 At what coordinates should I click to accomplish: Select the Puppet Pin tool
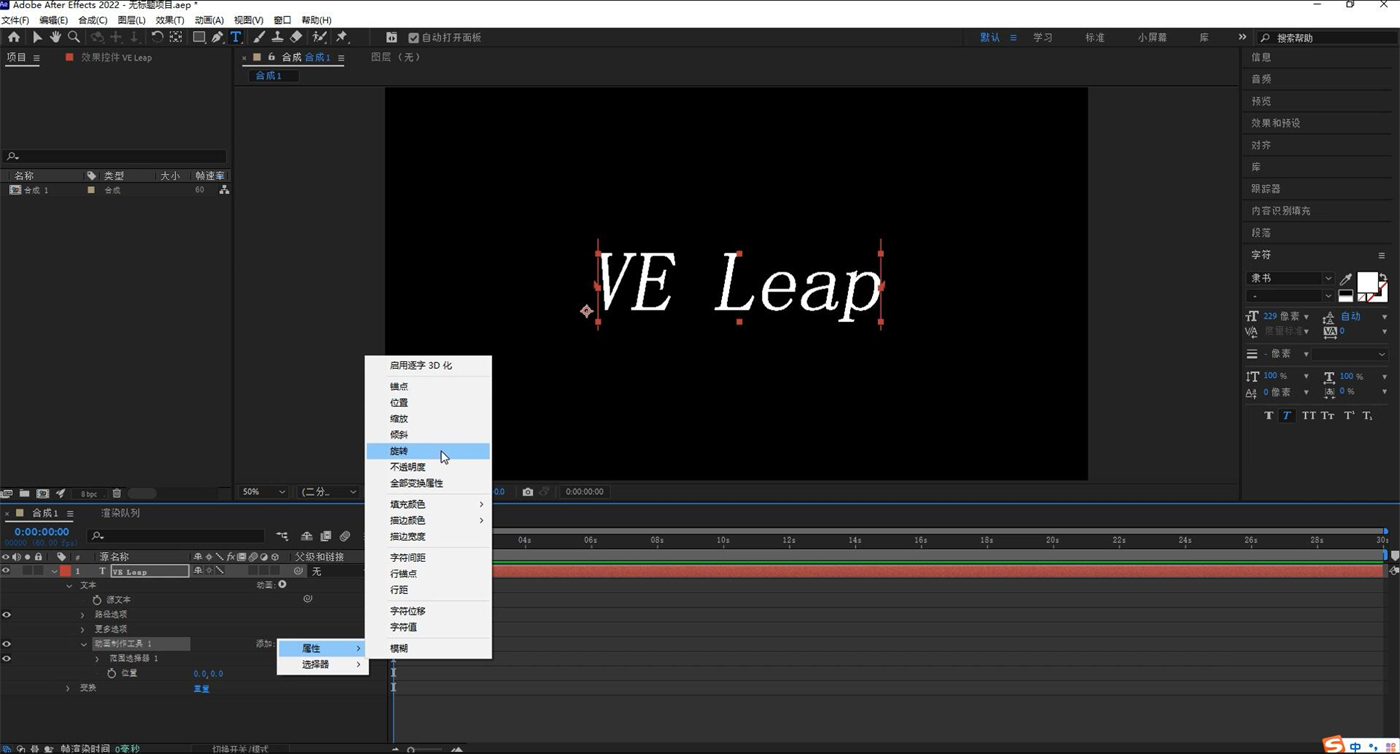coord(342,37)
